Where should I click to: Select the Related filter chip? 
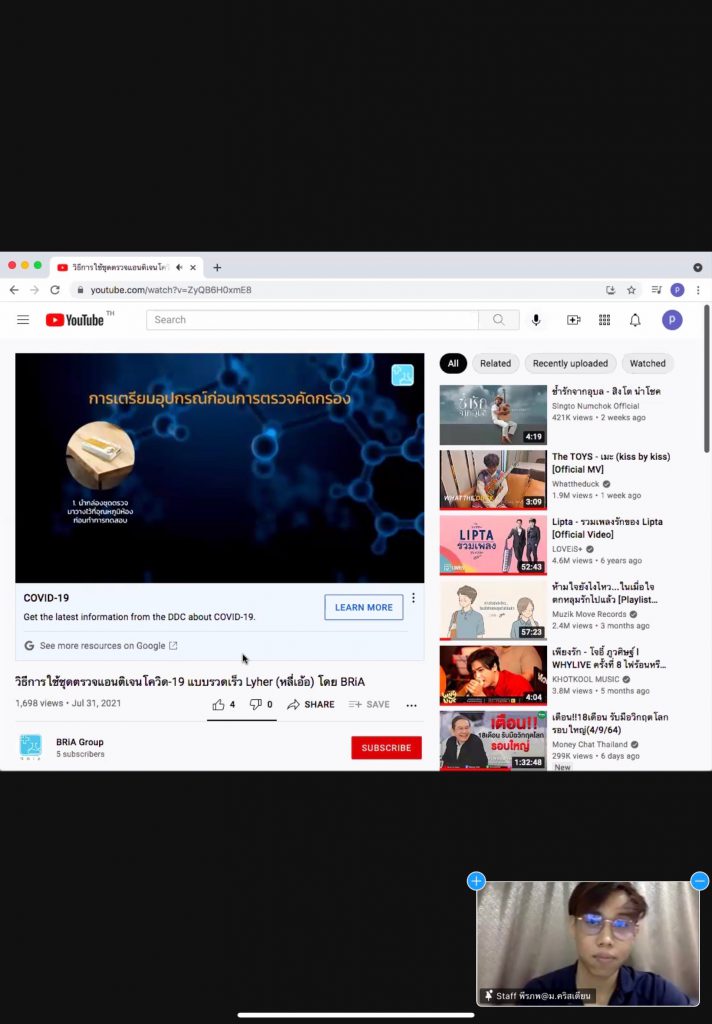point(495,363)
